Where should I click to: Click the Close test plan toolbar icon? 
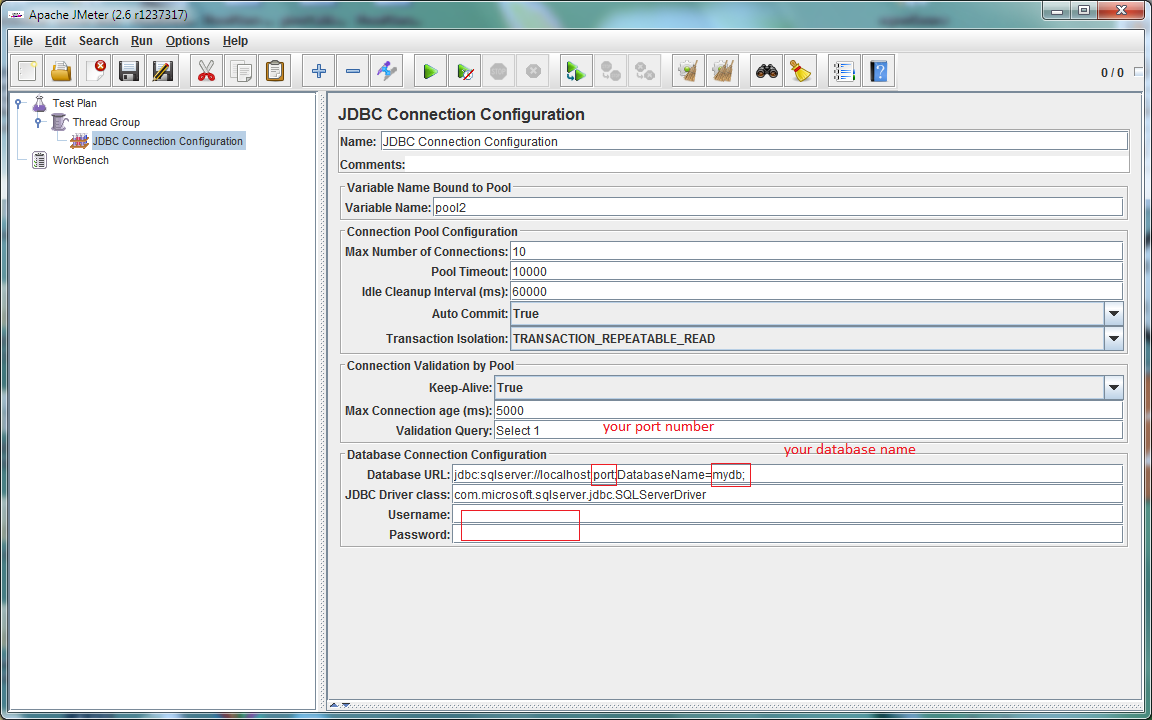click(x=95, y=71)
